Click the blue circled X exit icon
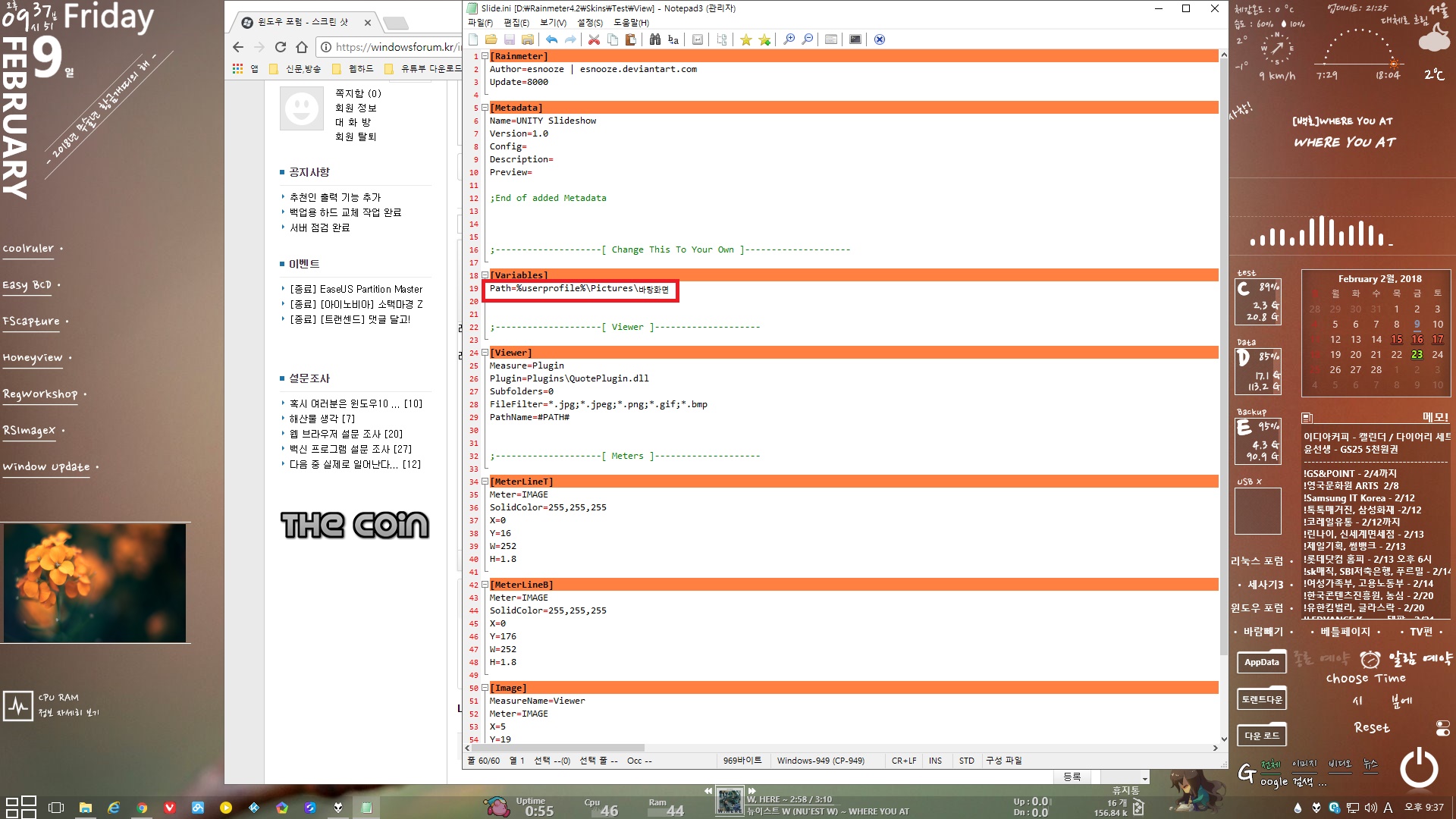1456x819 pixels. coord(879,39)
